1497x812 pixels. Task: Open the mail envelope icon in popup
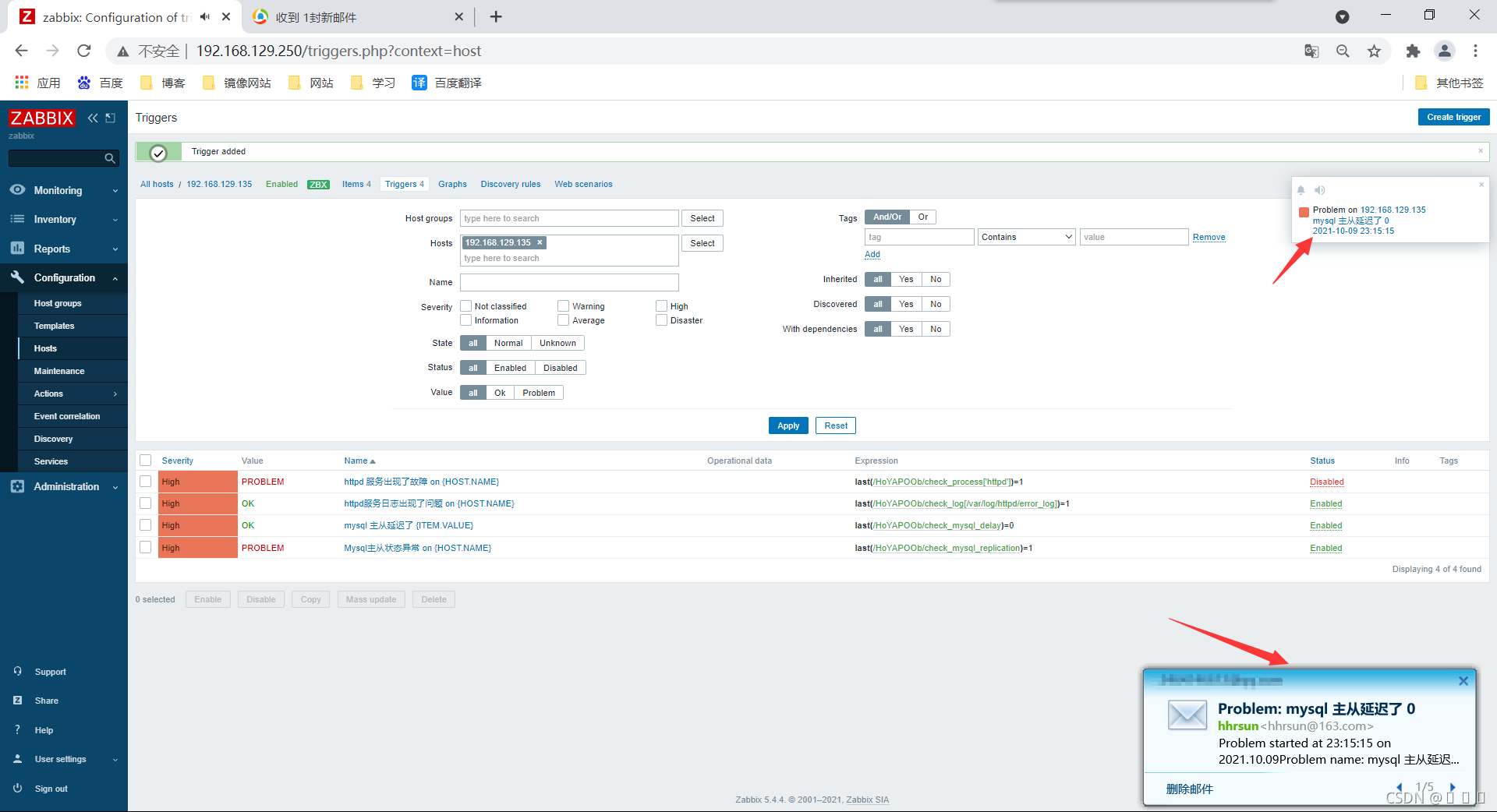[1187, 714]
